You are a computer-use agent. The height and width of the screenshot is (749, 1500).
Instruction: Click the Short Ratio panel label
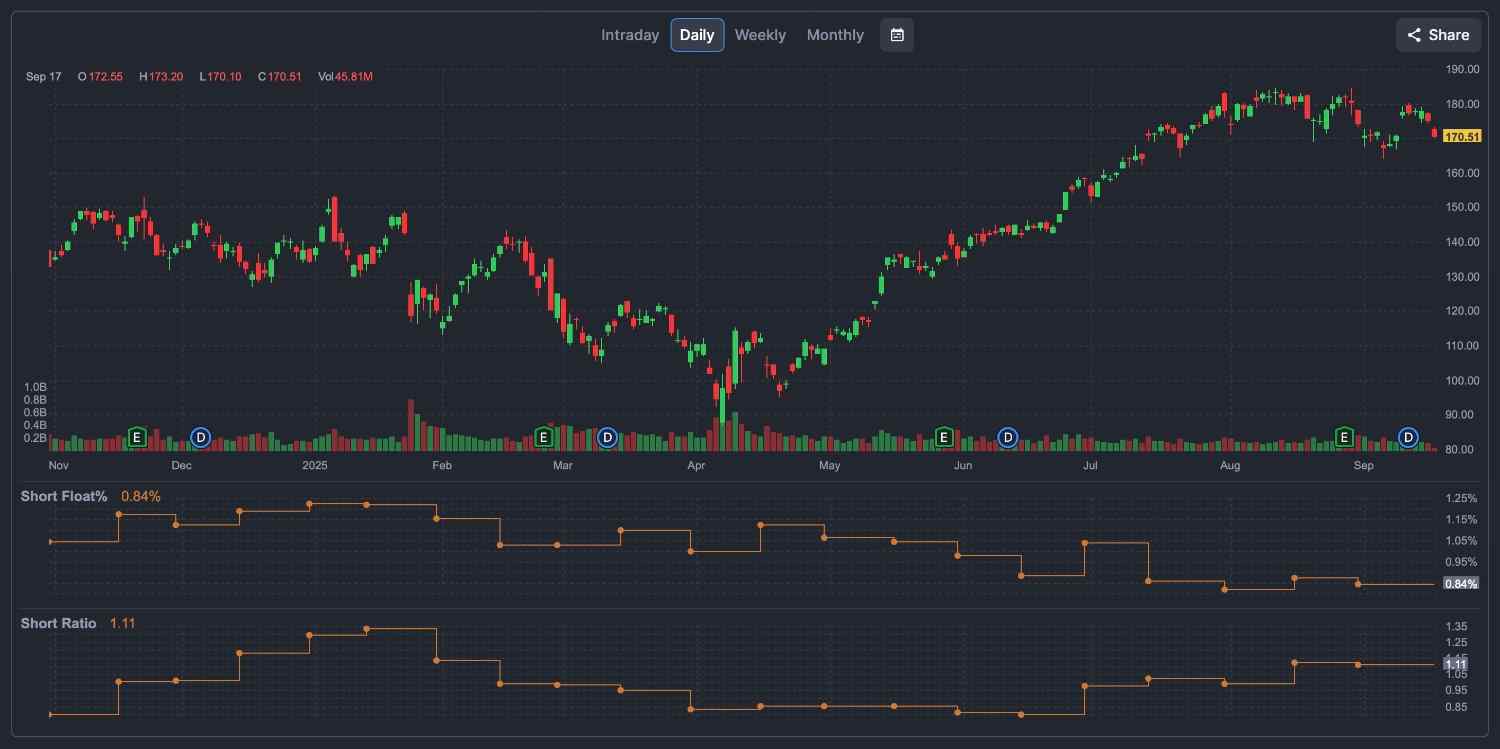click(58, 623)
